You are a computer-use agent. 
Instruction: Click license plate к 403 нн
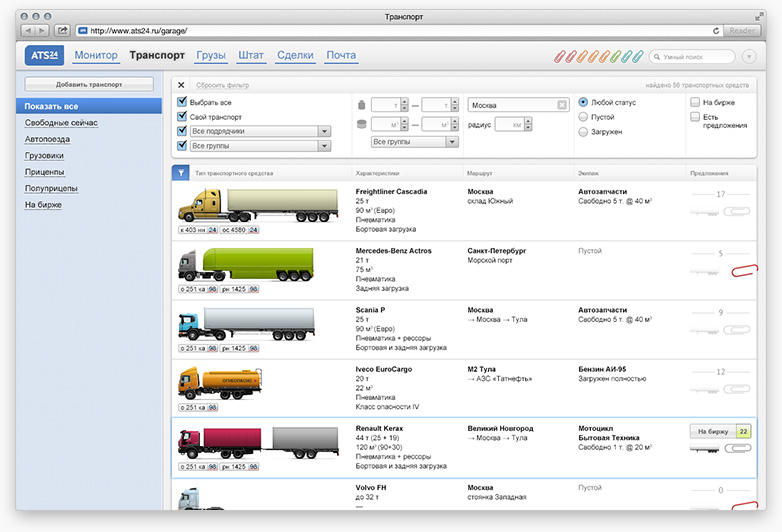coord(198,230)
